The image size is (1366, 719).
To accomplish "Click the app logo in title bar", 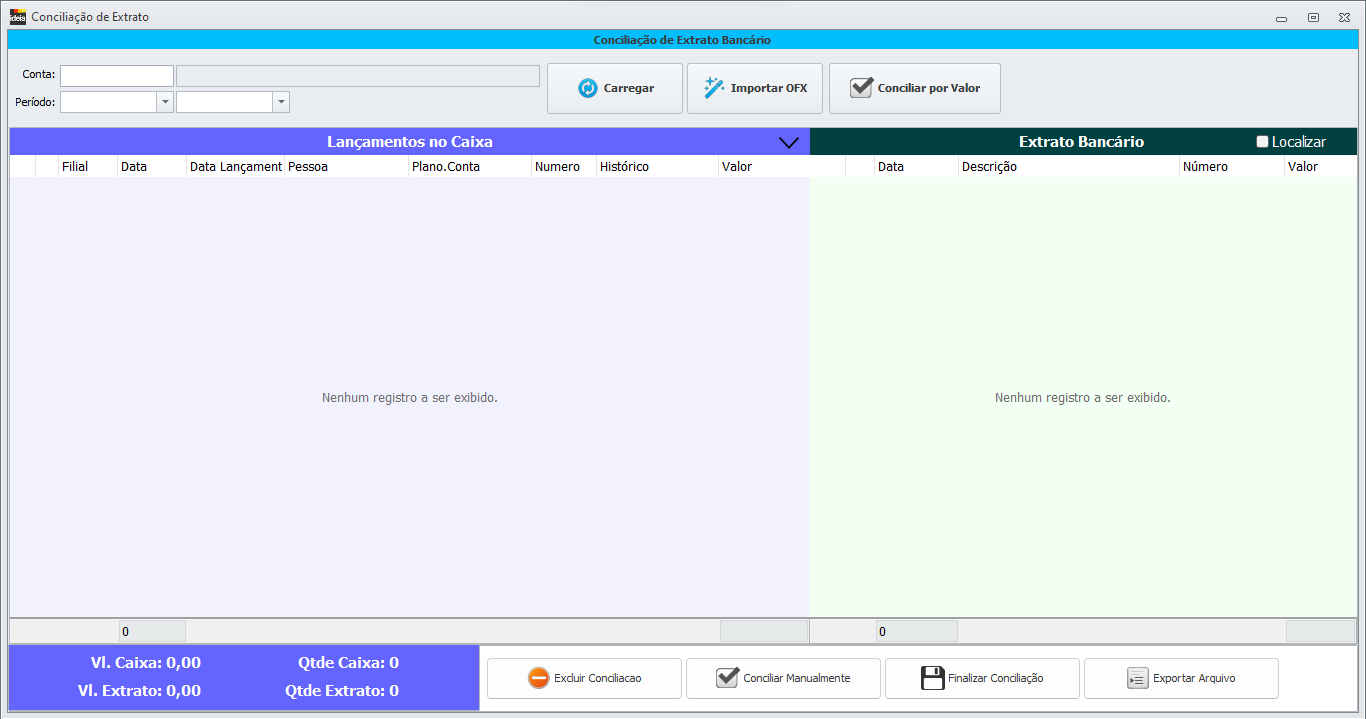I will (x=18, y=17).
